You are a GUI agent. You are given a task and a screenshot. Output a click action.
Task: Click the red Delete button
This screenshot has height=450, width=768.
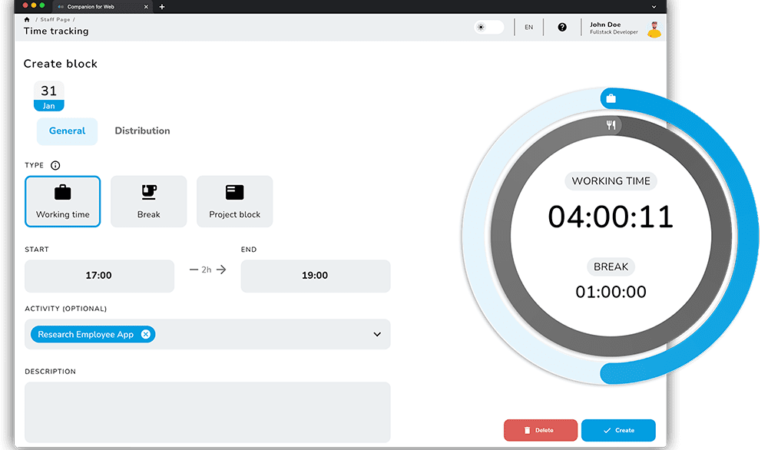540,430
